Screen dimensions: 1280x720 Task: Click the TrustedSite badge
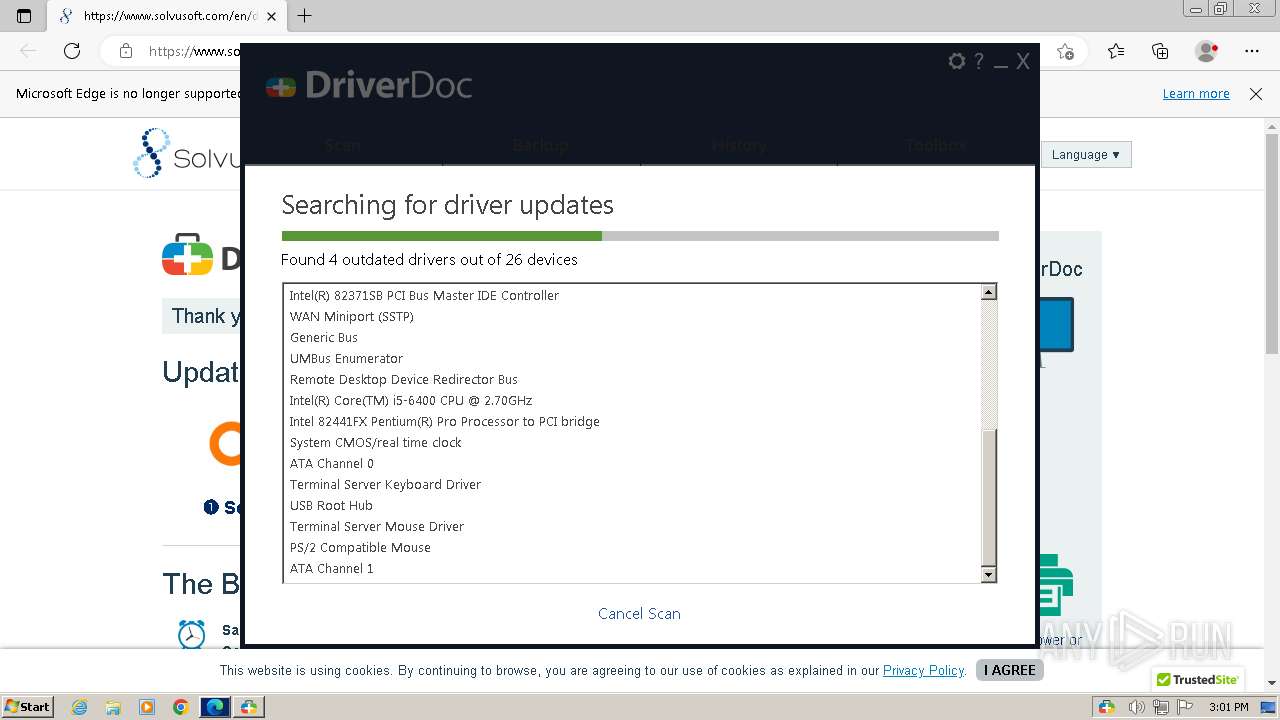point(1198,680)
